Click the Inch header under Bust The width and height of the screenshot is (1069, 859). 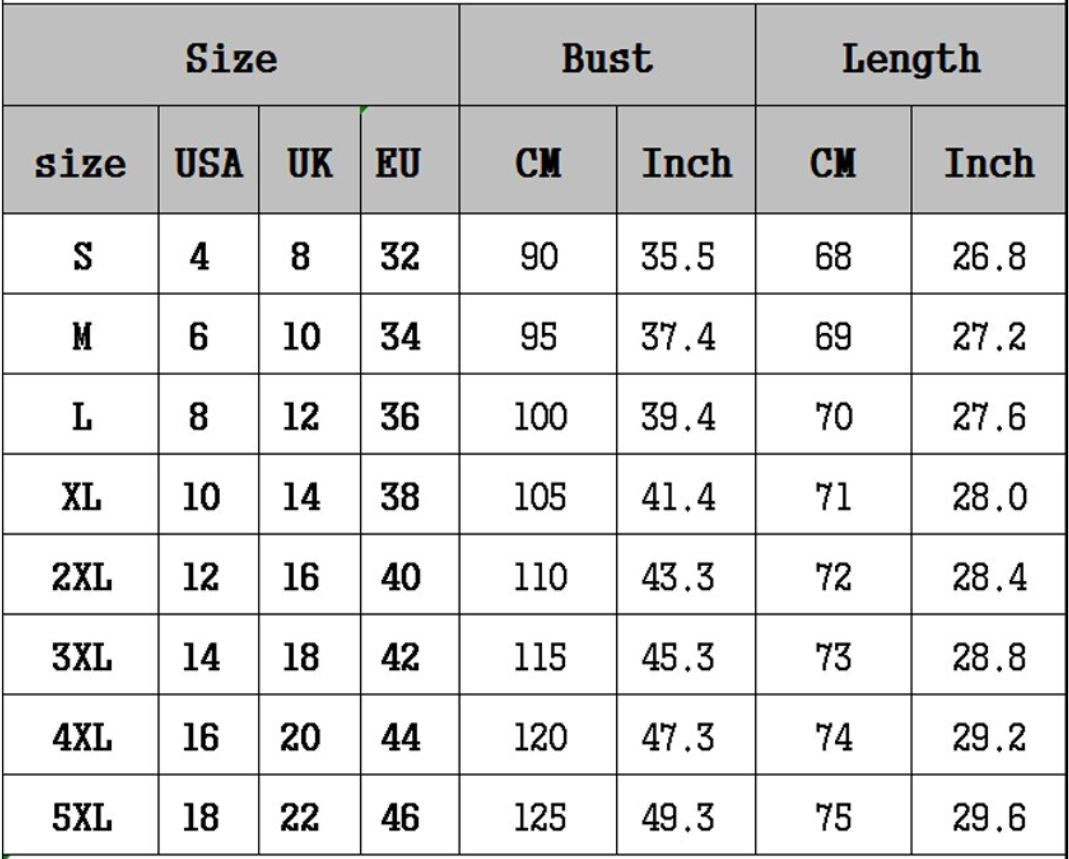point(686,162)
